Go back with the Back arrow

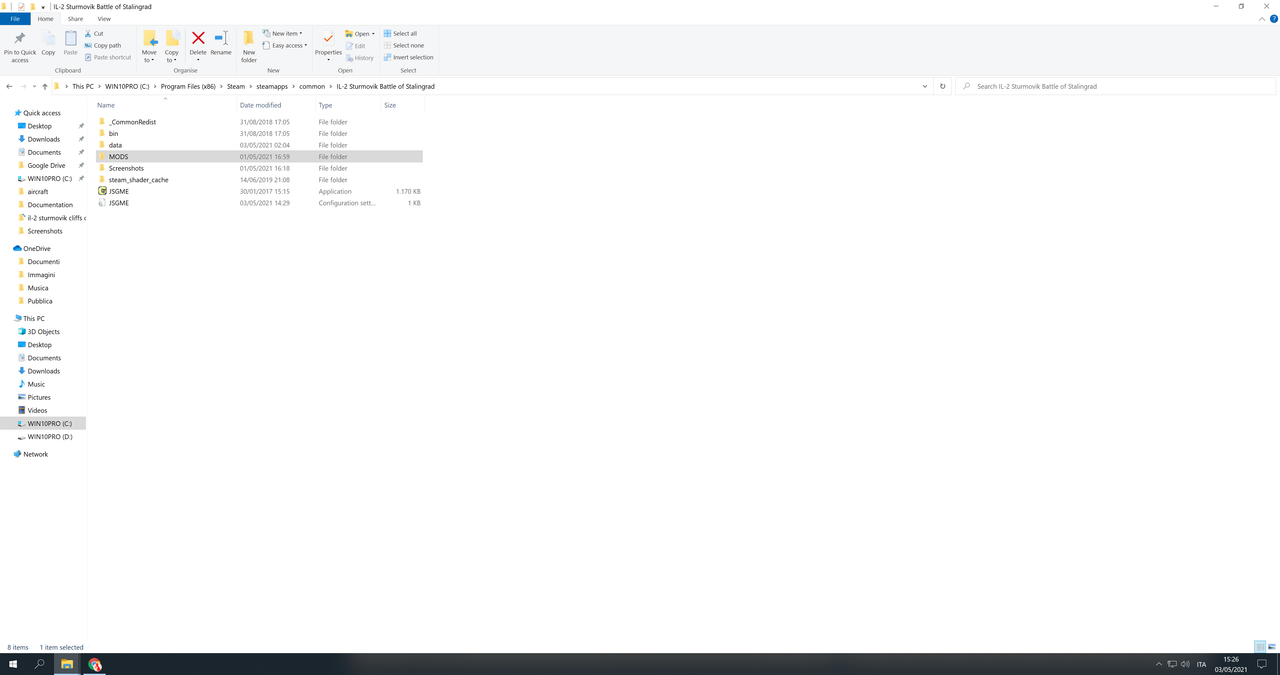pyautogui.click(x=9, y=86)
